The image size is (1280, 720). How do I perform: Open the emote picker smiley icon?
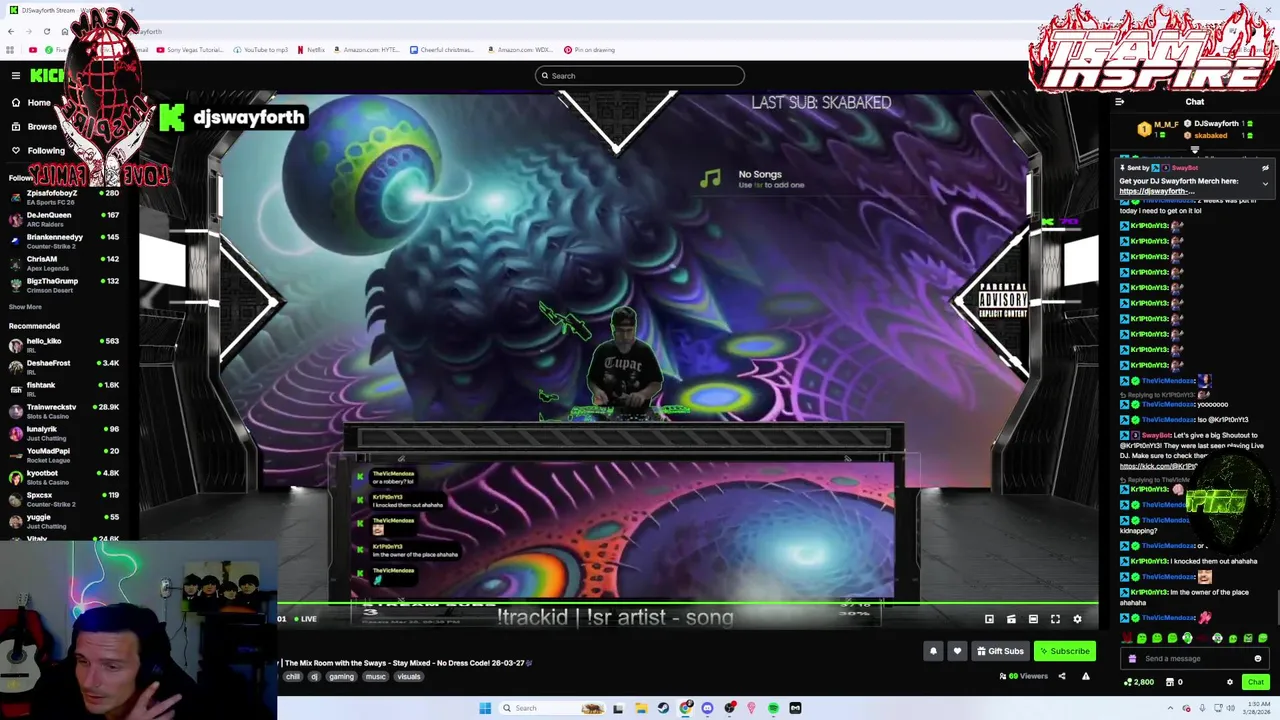pos(1258,659)
